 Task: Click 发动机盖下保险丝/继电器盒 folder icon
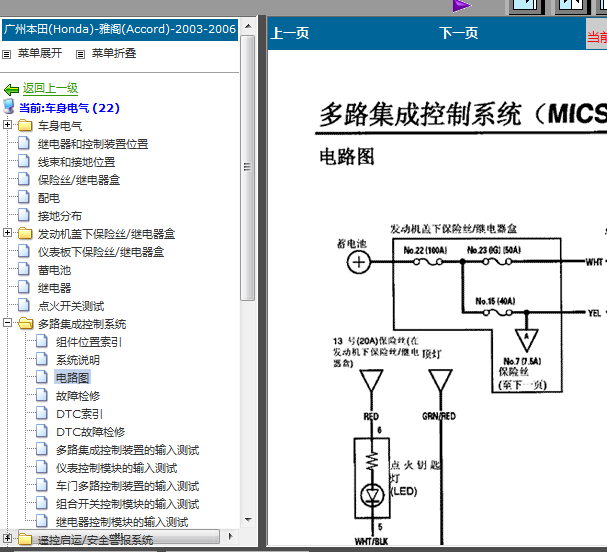click(x=25, y=233)
